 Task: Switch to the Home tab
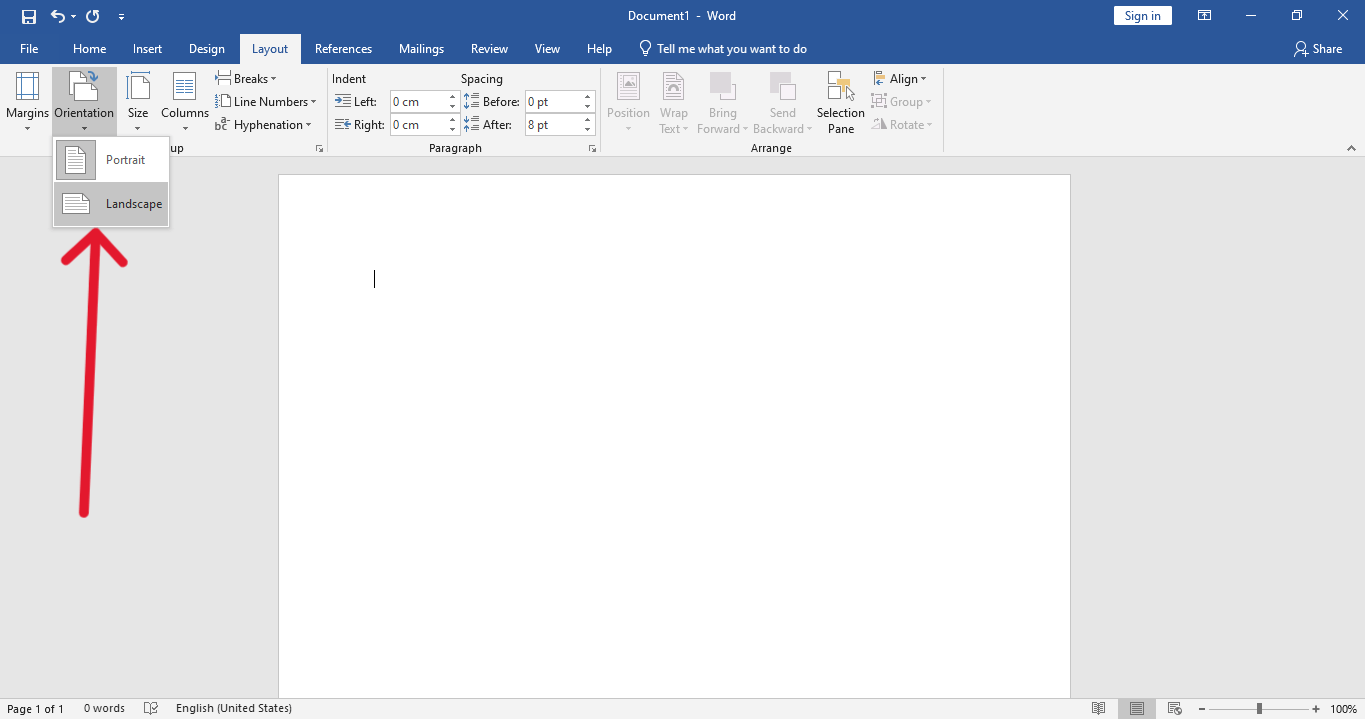click(89, 48)
